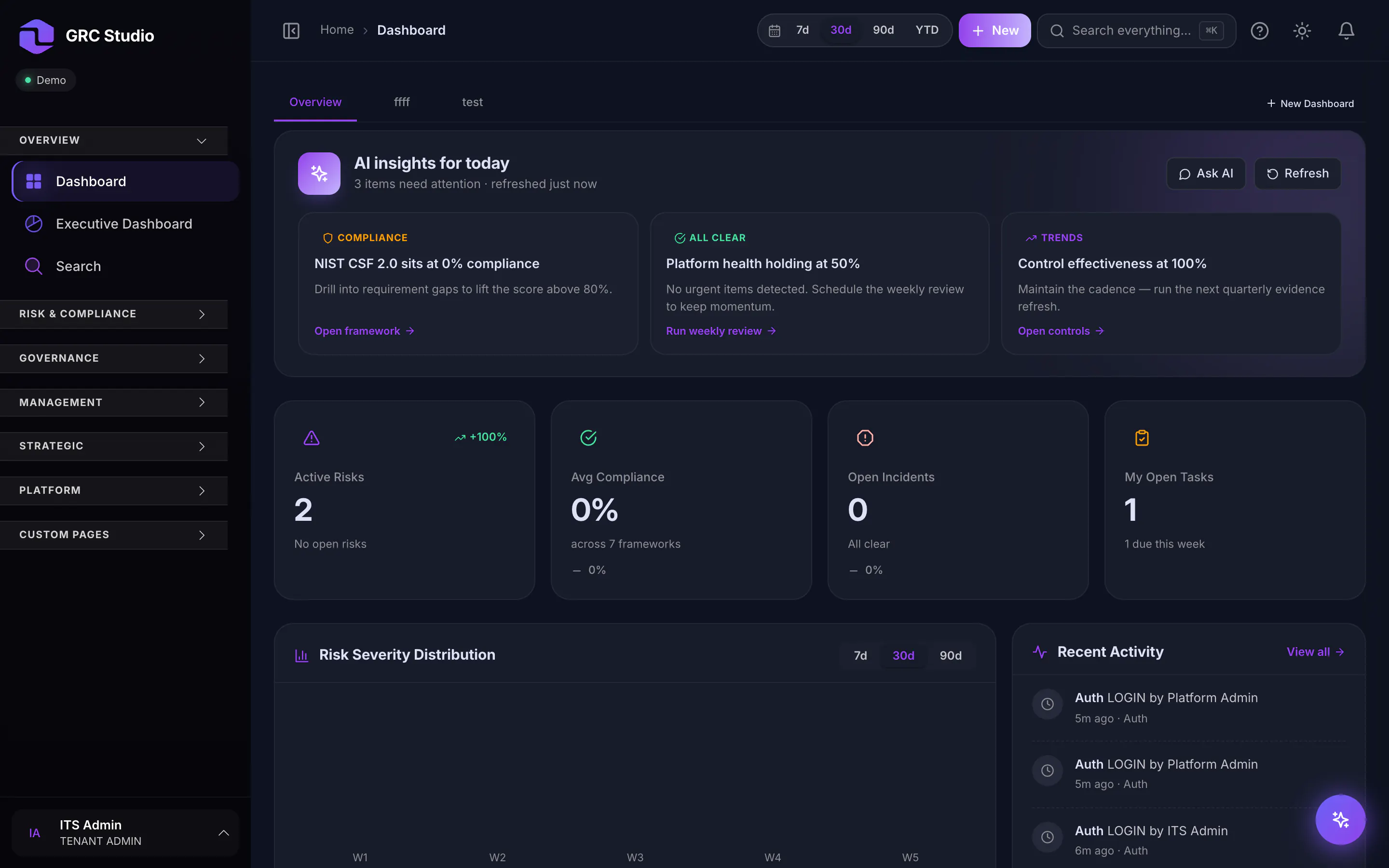The width and height of the screenshot is (1389, 868).
Task: Click the calendar icon in date range selector
Action: (x=774, y=30)
